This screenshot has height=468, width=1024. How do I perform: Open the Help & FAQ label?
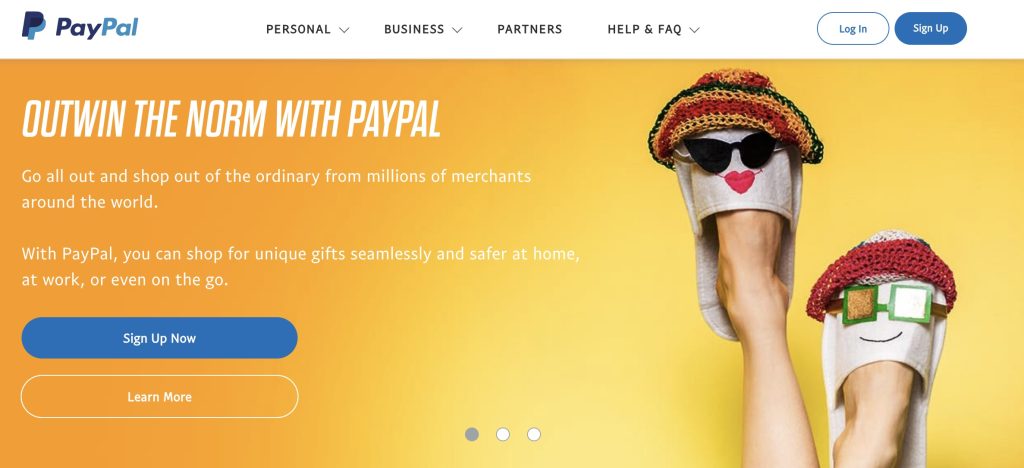click(x=645, y=29)
